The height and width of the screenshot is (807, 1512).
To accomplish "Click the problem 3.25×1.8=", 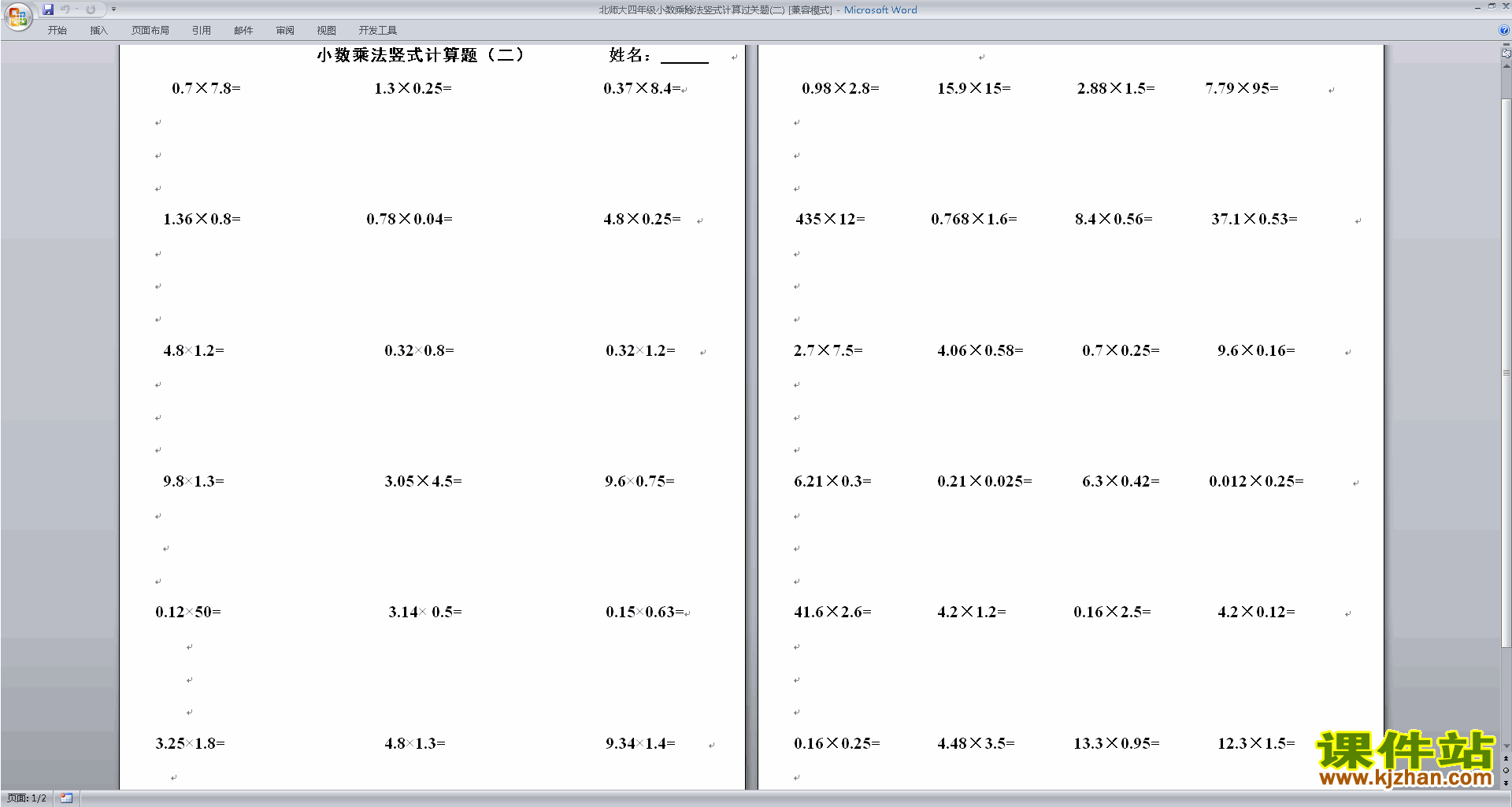I will click(190, 743).
